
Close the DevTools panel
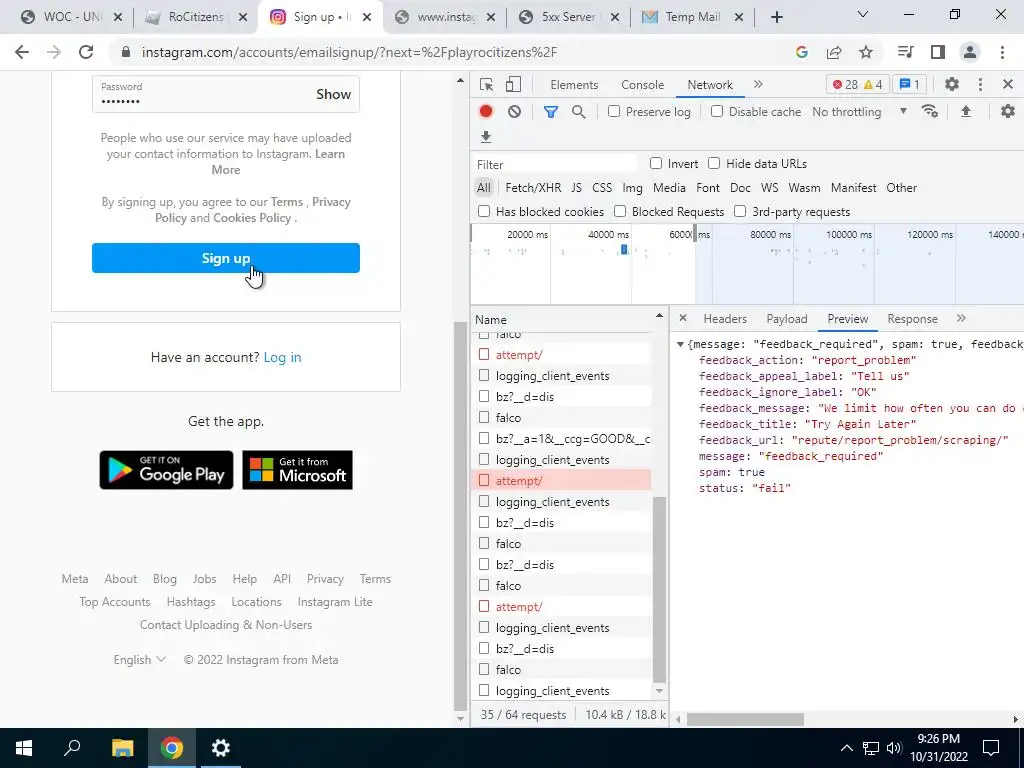click(1008, 84)
